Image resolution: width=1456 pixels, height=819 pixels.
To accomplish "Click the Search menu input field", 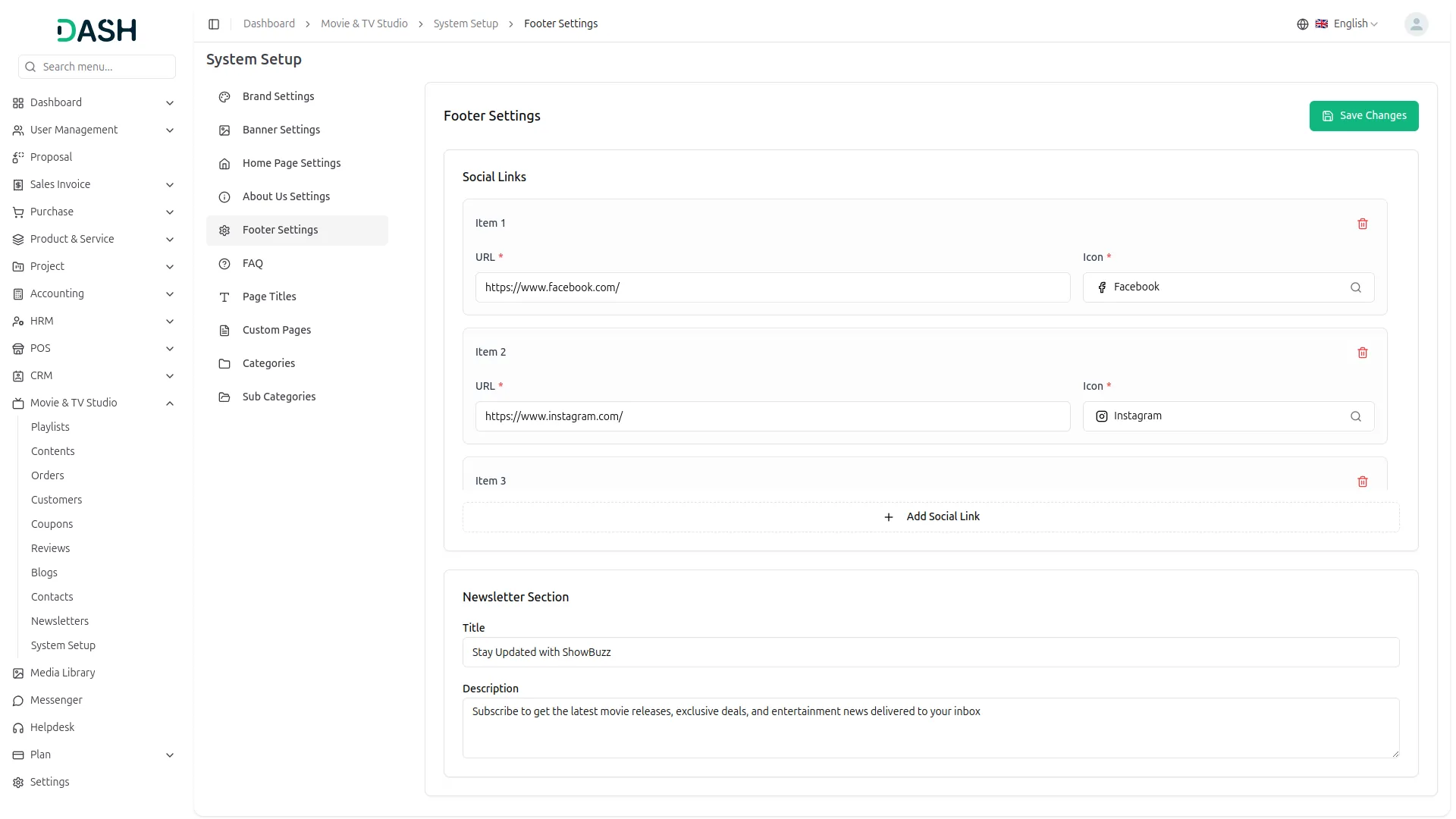I will [105, 67].
